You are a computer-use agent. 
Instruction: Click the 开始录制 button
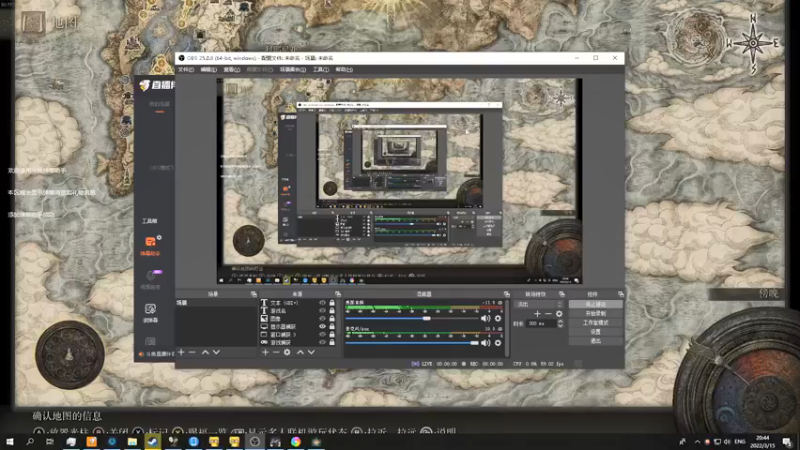click(595, 313)
